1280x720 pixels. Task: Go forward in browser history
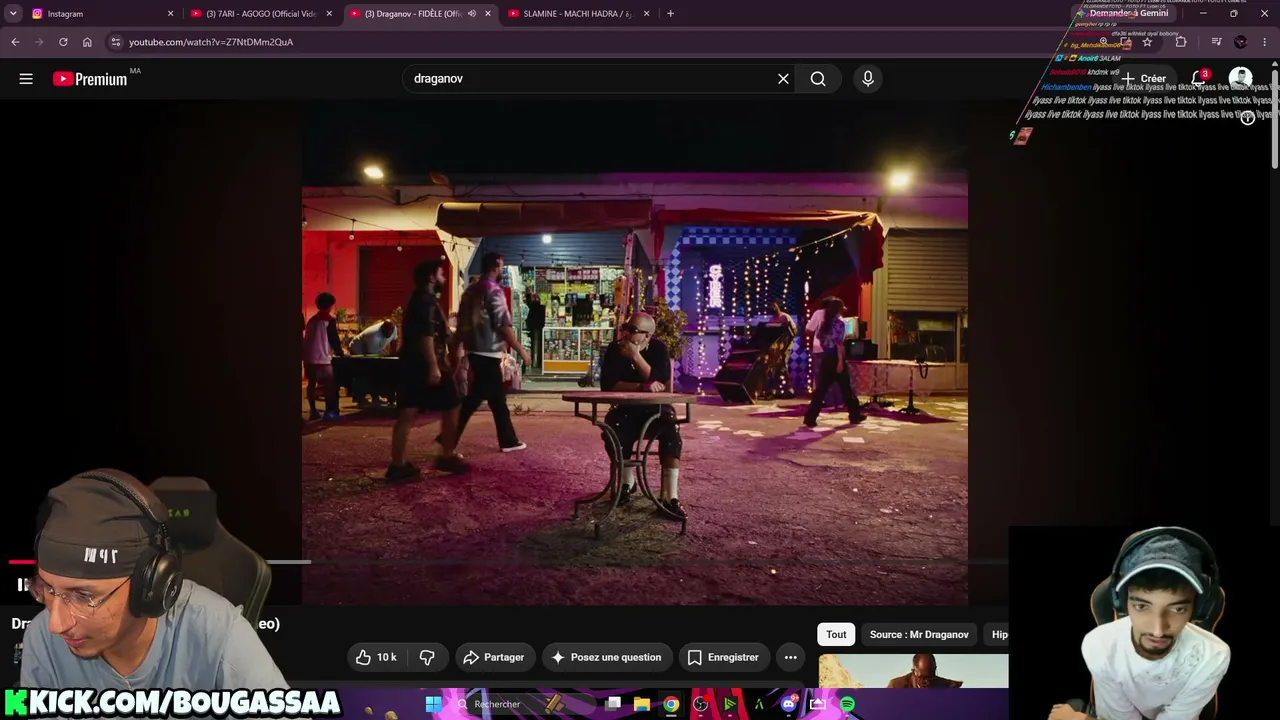point(39,42)
